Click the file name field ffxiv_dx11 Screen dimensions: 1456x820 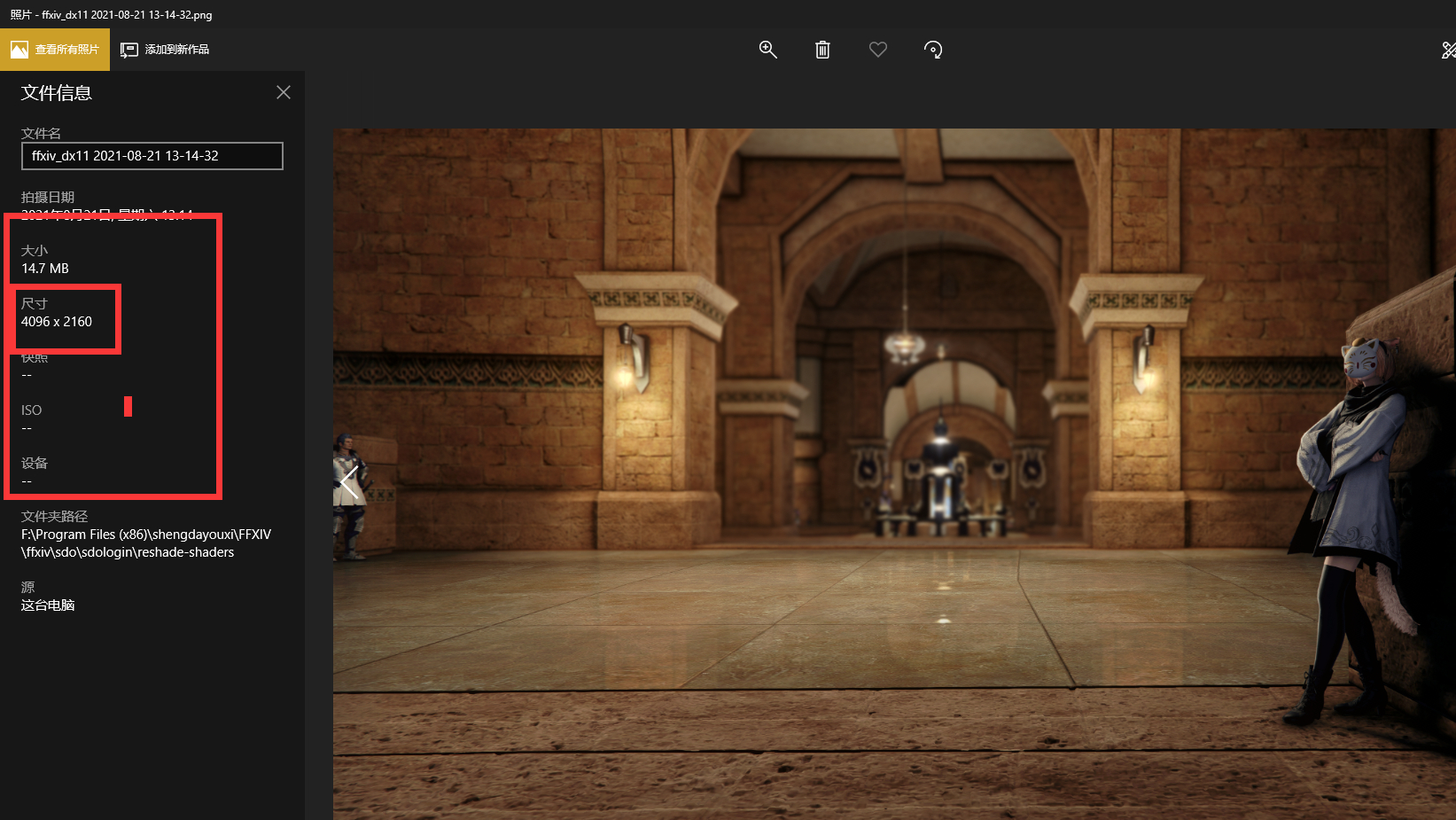(152, 156)
